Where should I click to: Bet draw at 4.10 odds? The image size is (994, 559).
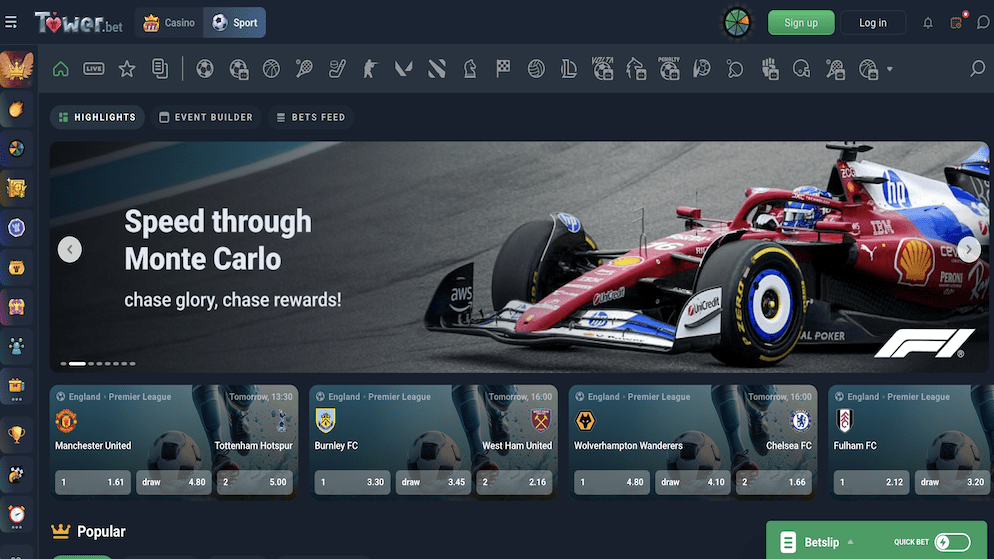point(693,482)
